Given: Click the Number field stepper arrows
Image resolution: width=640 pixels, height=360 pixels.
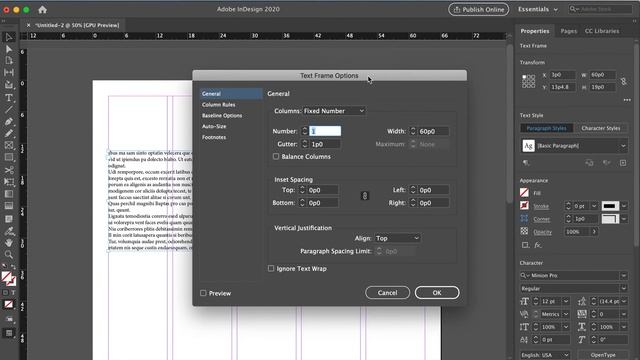Looking at the screenshot, I should [x=304, y=131].
